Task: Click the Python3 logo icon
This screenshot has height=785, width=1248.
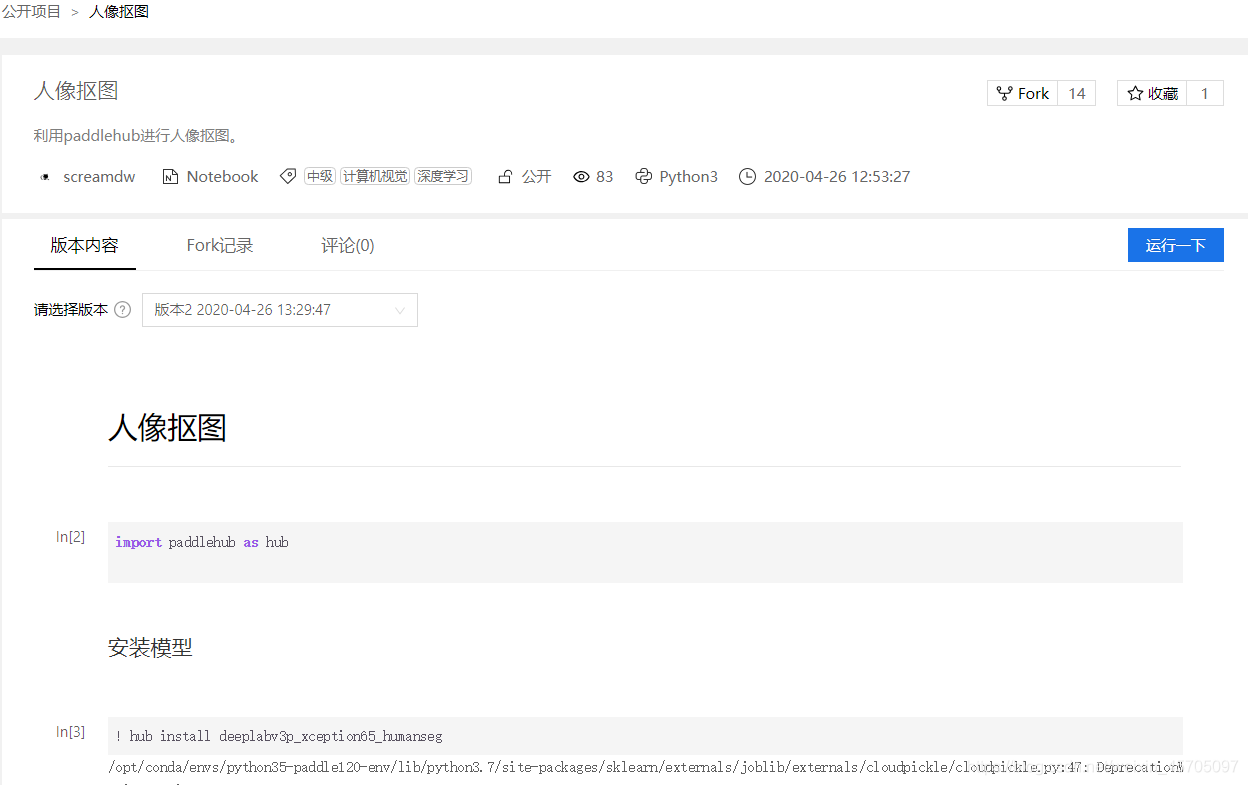Action: point(644,177)
